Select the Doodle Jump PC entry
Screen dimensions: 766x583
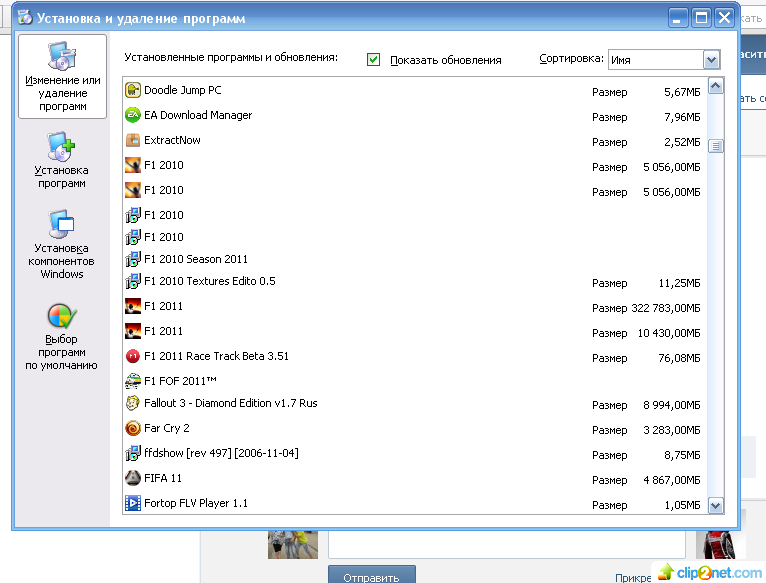pos(414,90)
